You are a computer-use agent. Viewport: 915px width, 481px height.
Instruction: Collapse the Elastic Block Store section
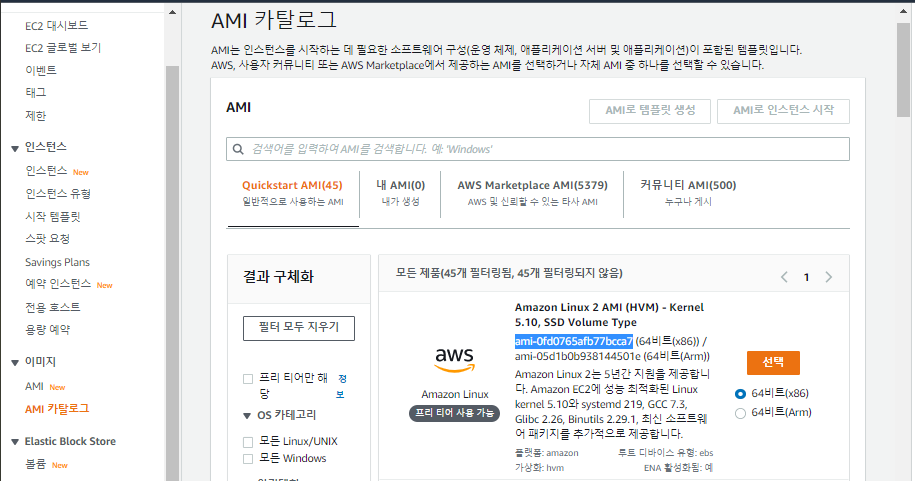[x=15, y=442]
